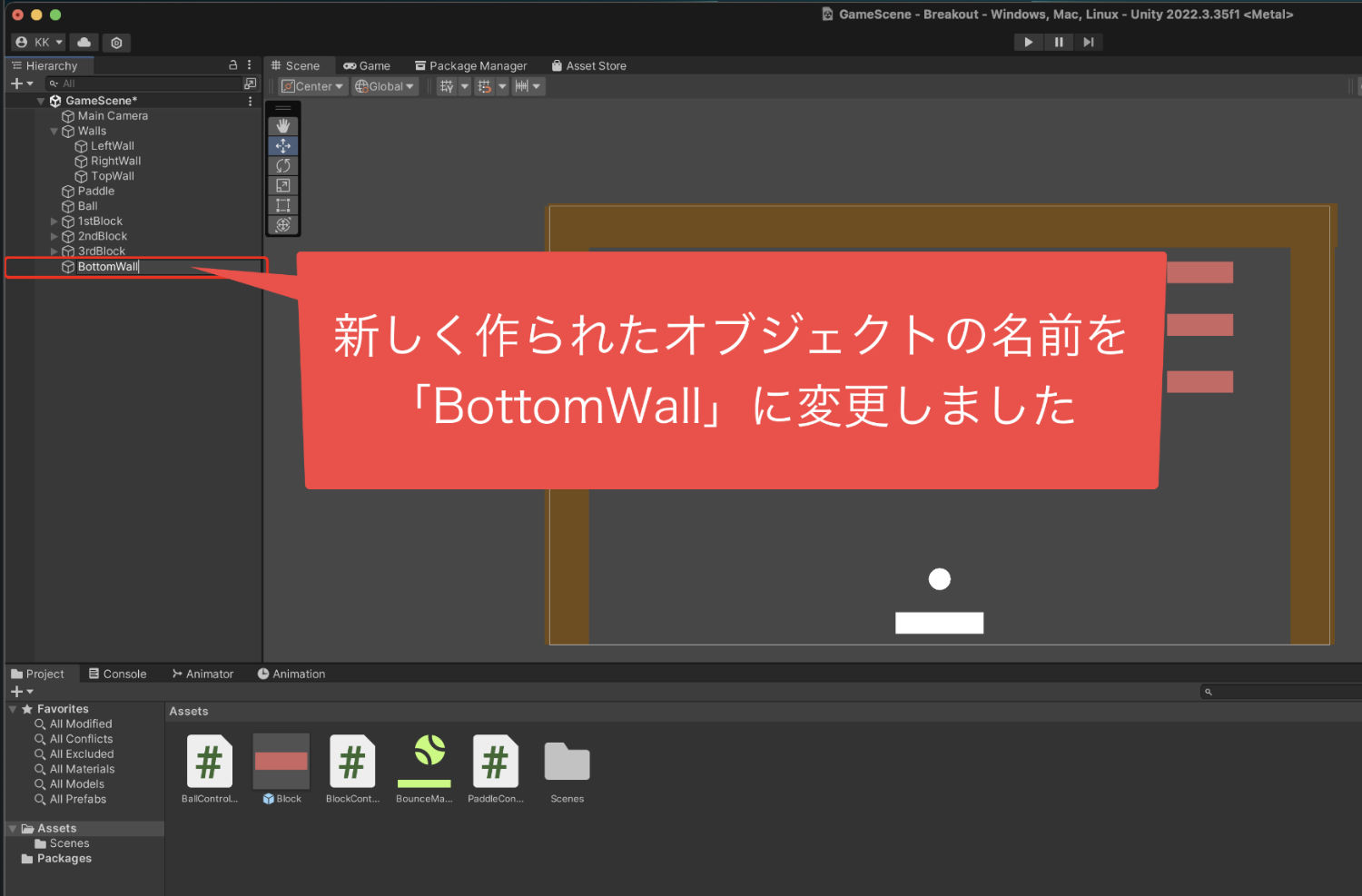The height and width of the screenshot is (896, 1362).
Task: Click the Hierarchy search-by-type icon
Action: 251,84
